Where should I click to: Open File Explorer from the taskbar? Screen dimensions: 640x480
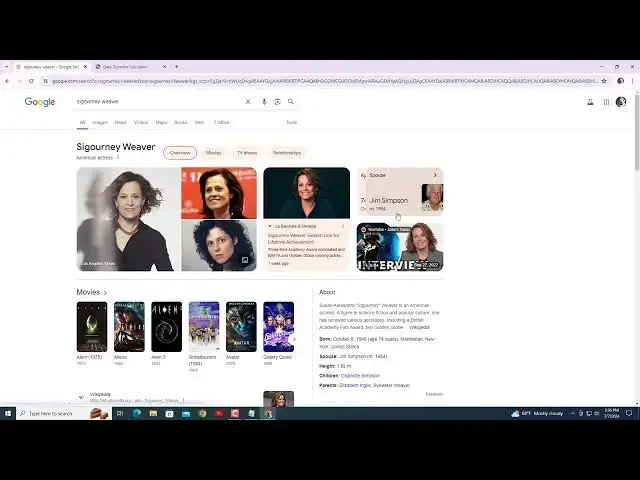(153, 413)
